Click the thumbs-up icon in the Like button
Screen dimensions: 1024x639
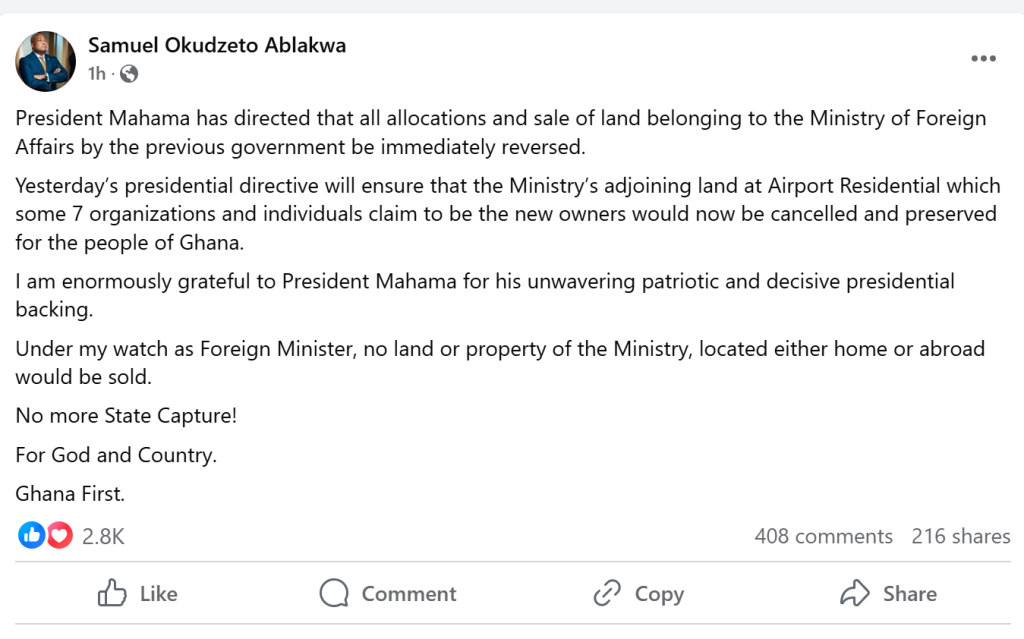pos(112,593)
